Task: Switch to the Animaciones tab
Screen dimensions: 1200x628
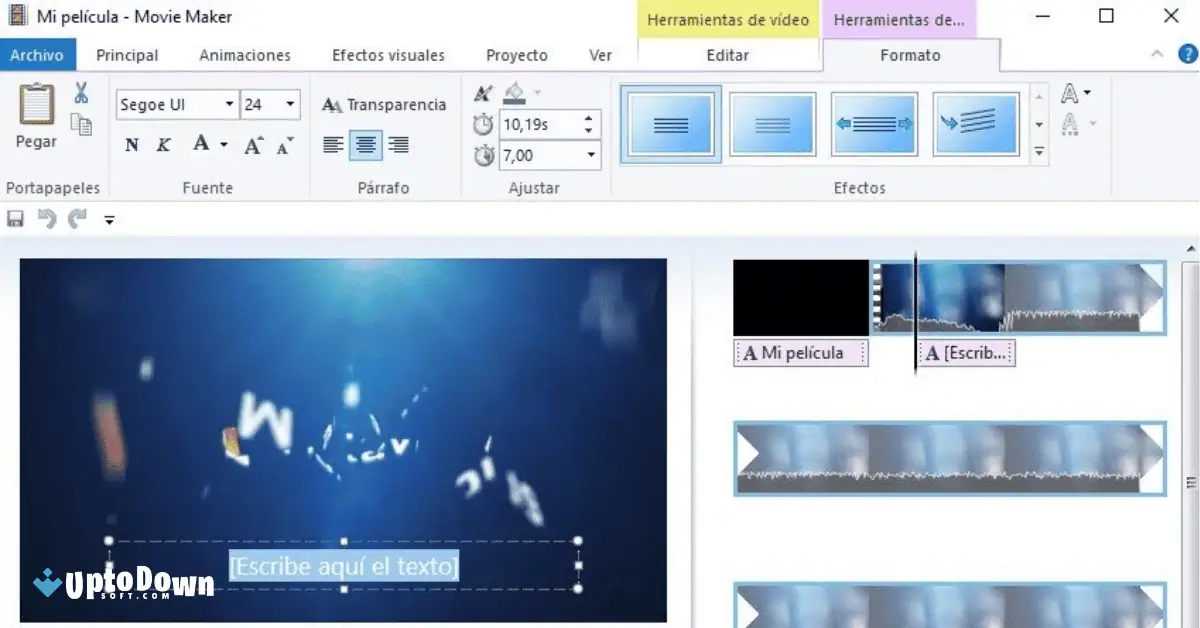Action: [x=244, y=55]
